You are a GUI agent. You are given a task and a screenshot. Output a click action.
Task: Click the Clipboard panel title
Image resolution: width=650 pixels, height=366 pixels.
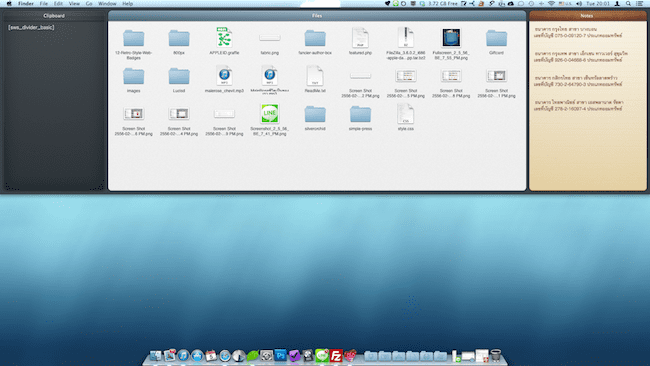[54, 16]
